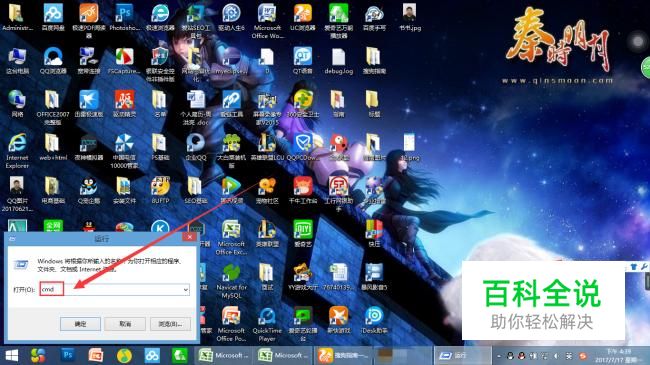Image resolution: width=650 pixels, height=365 pixels.
Task: Select the Navicat for MySQL desktop icon
Action: coord(231,281)
